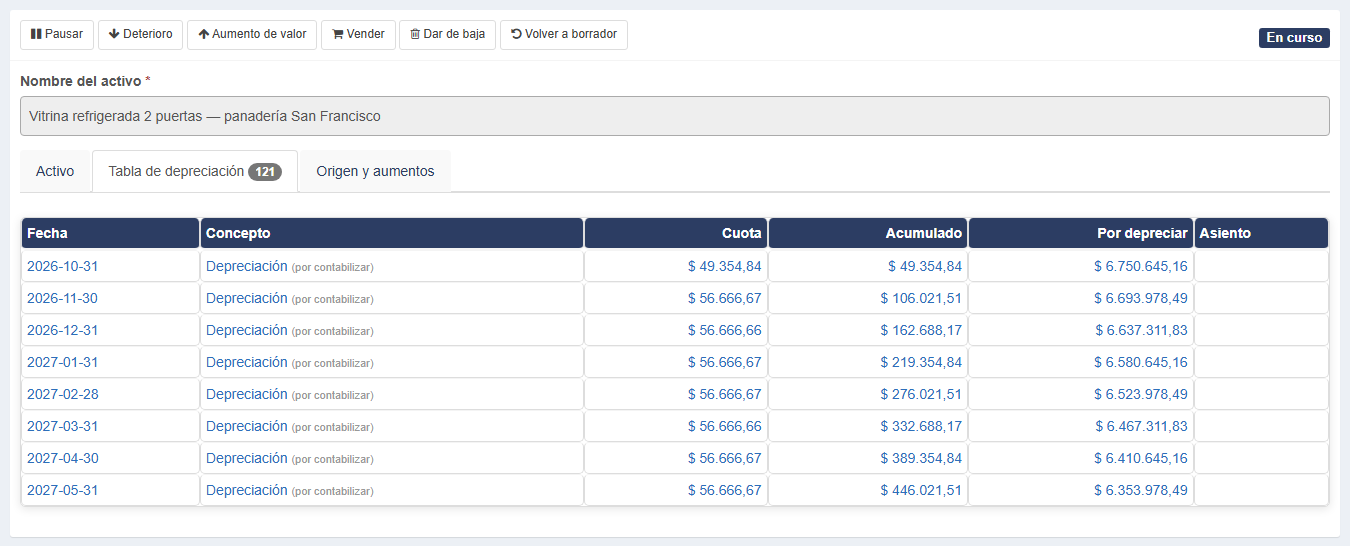Viewport: 1350px width, 546px height.
Task: Click por depreciar $ 6.693.978,49
Action: [x=1141, y=298]
